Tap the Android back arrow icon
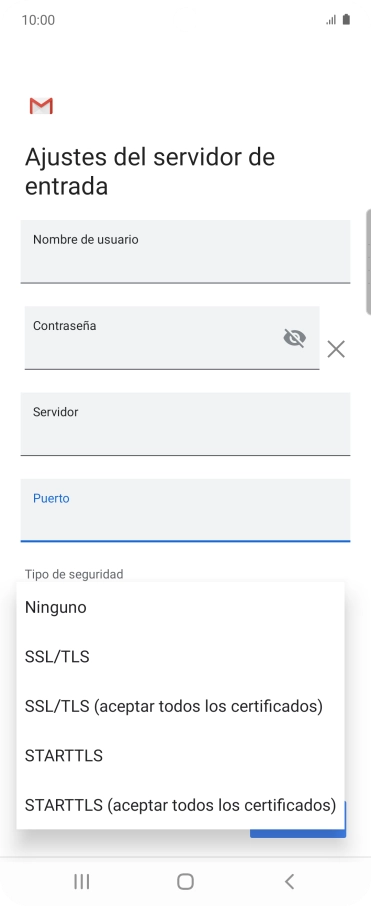This screenshot has height=906, width=371. (x=290, y=881)
